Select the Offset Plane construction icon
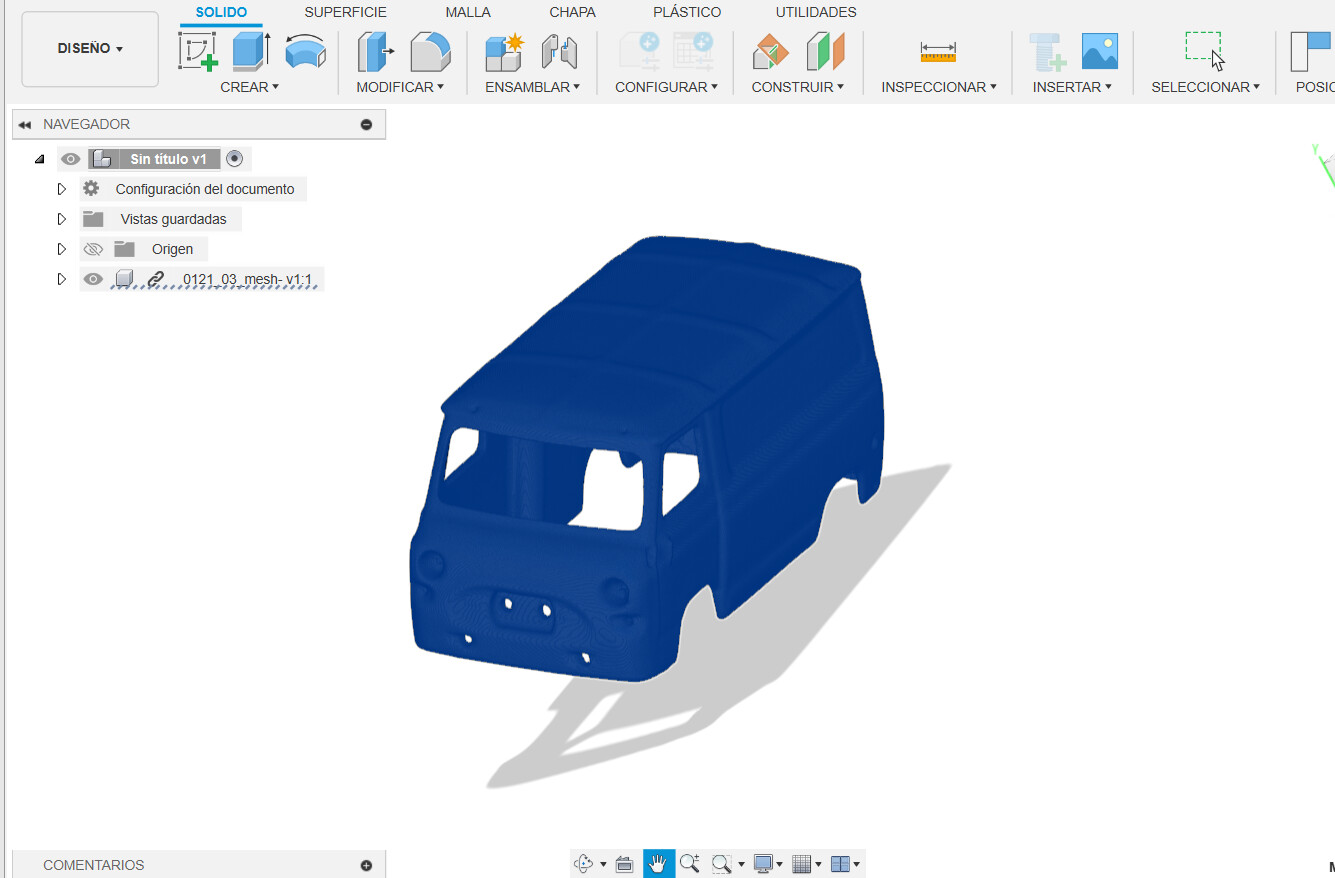This screenshot has height=878, width=1335. (771, 51)
